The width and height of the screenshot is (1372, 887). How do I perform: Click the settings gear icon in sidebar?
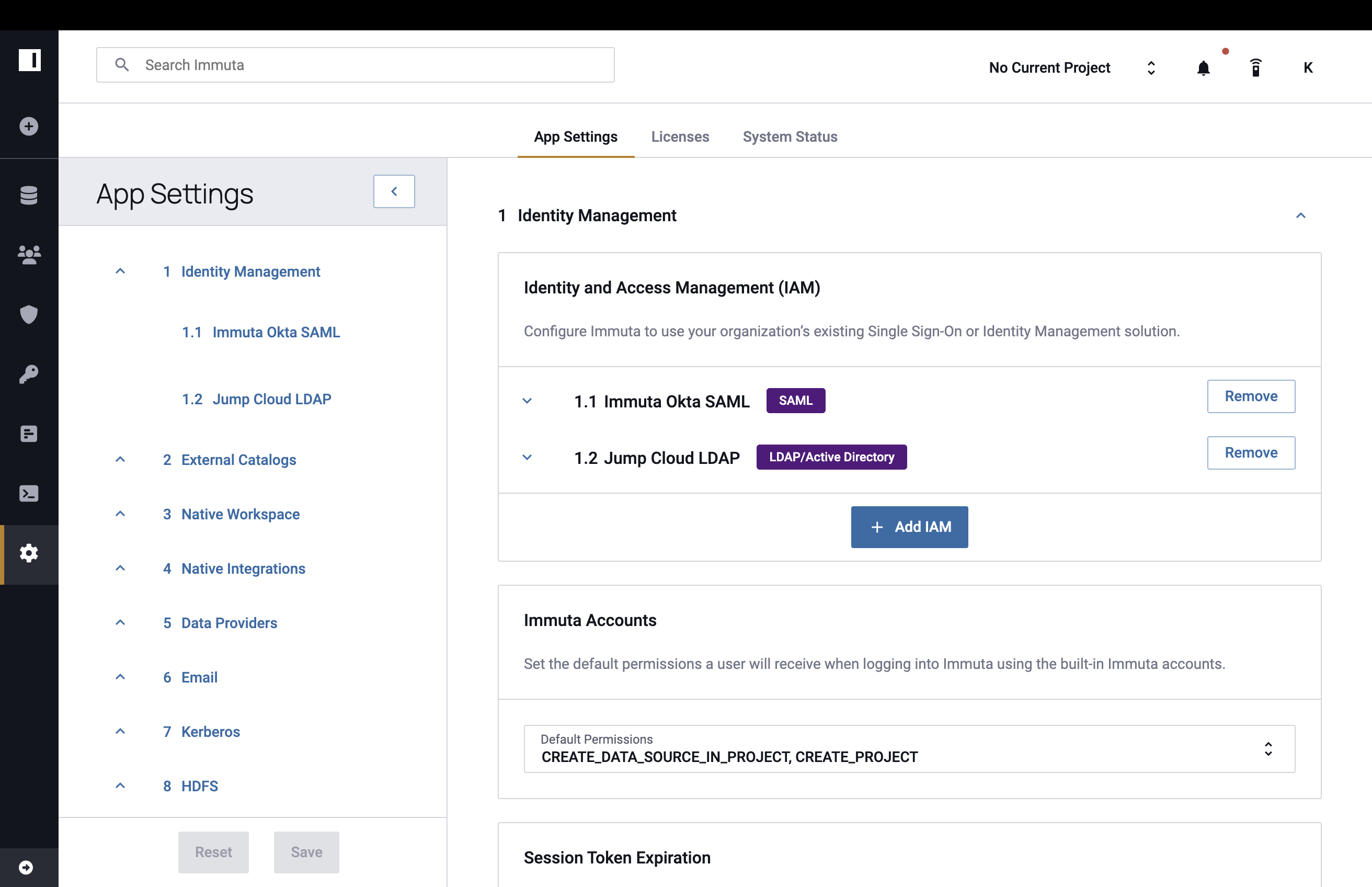pyautogui.click(x=29, y=552)
